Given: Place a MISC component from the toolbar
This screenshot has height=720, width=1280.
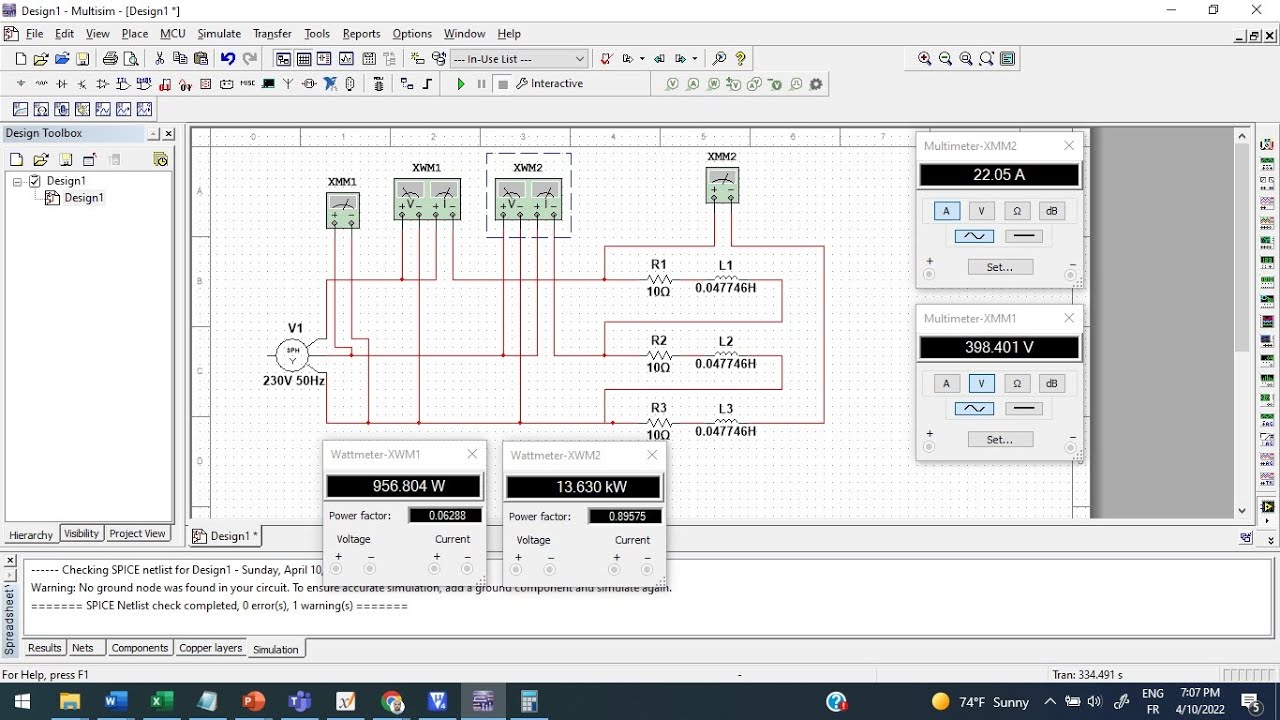Looking at the screenshot, I should point(247,84).
